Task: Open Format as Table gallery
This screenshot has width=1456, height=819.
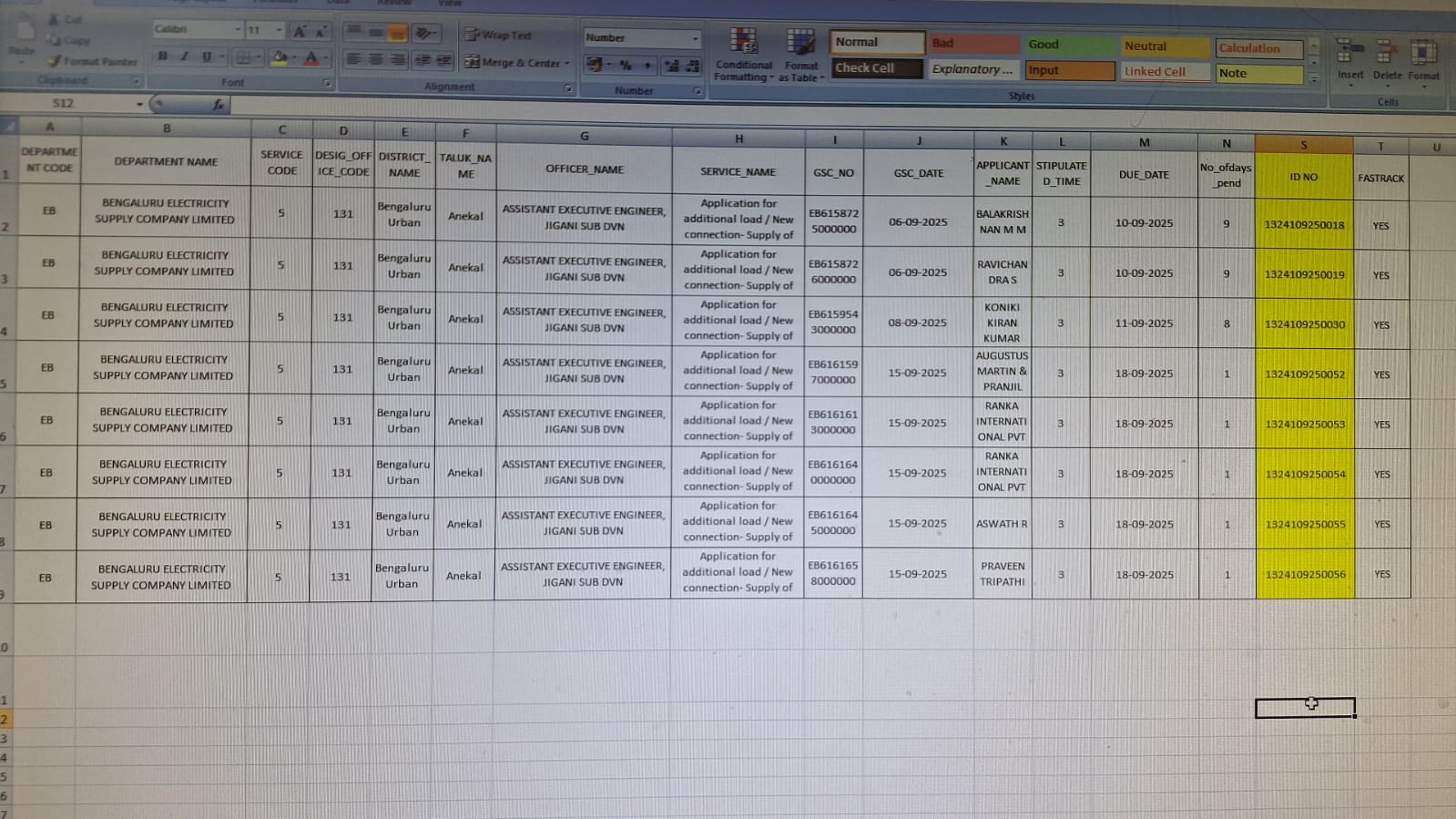Action: [x=801, y=55]
